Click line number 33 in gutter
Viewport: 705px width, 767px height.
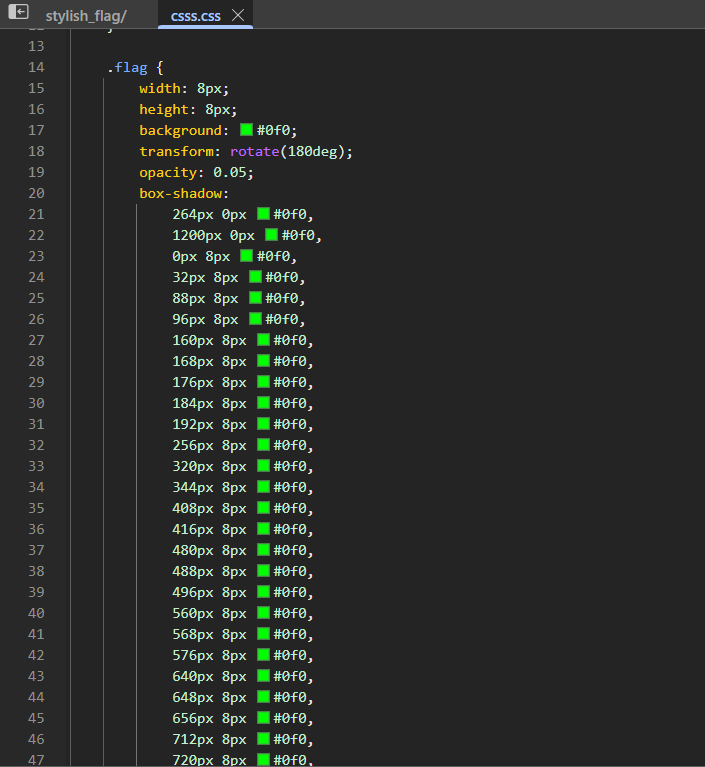[36, 466]
